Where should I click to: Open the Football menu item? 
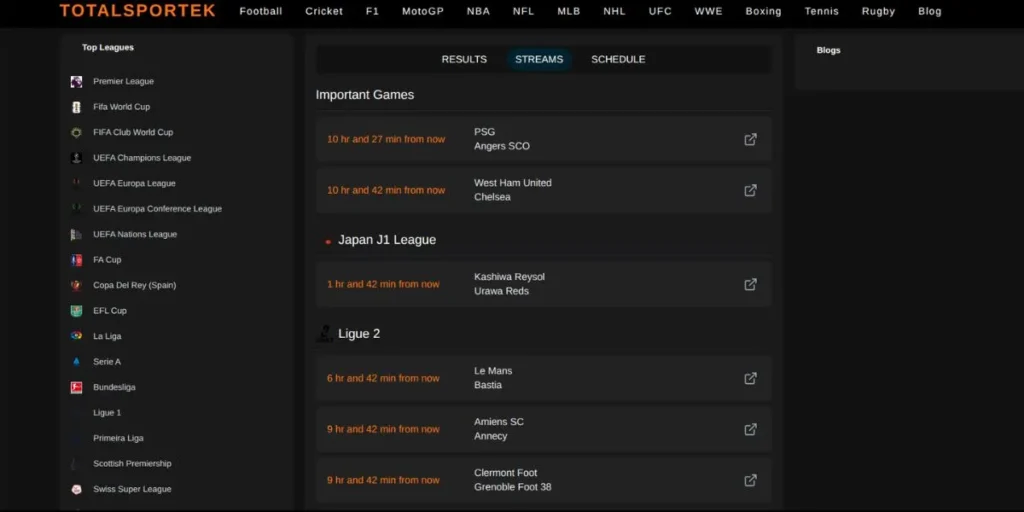click(x=261, y=11)
